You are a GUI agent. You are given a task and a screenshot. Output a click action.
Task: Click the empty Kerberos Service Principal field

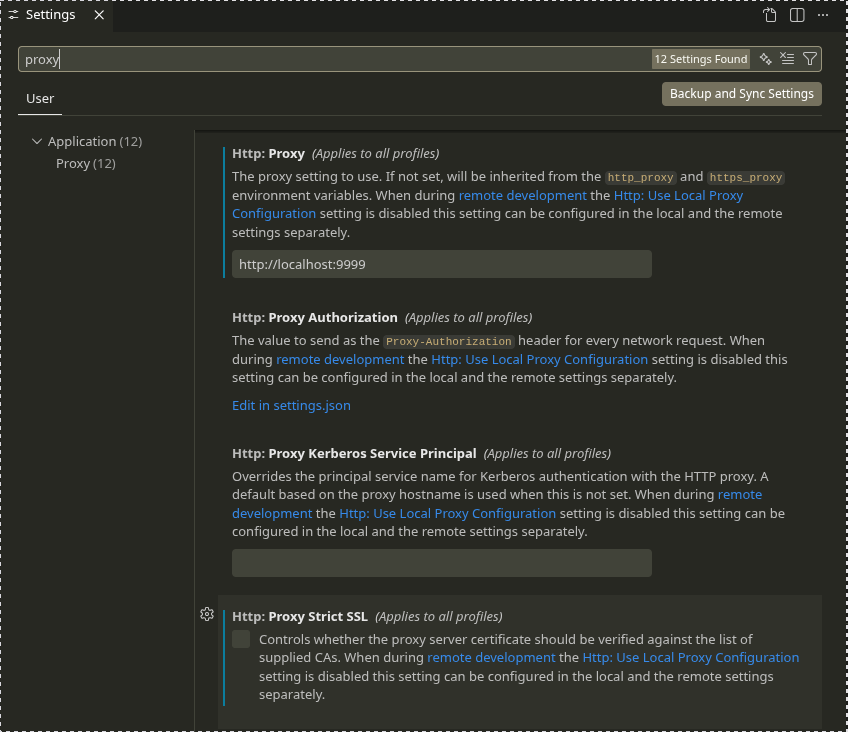pos(441,563)
